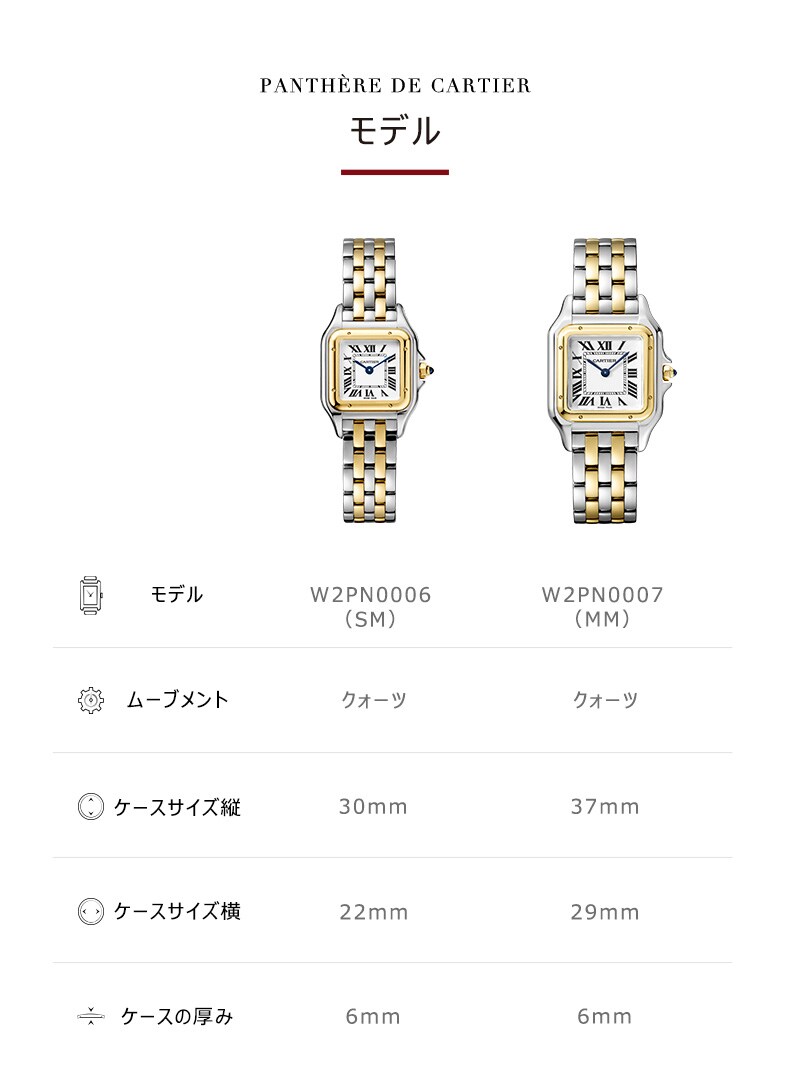Click the ケースサイズ横 row label

point(177,911)
